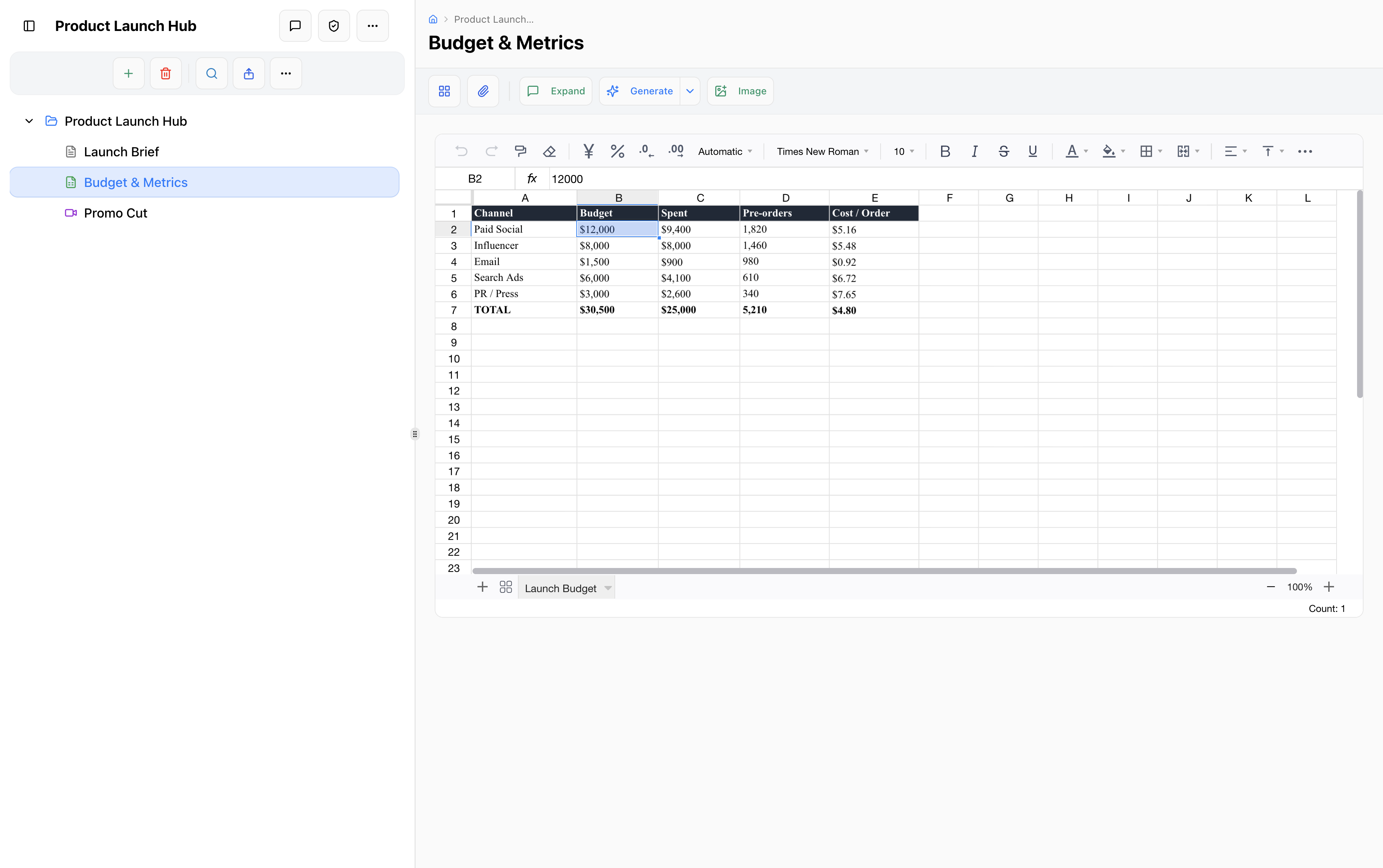Select the Pre-orders header cell
The width and height of the screenshot is (1383, 868).
click(x=784, y=214)
